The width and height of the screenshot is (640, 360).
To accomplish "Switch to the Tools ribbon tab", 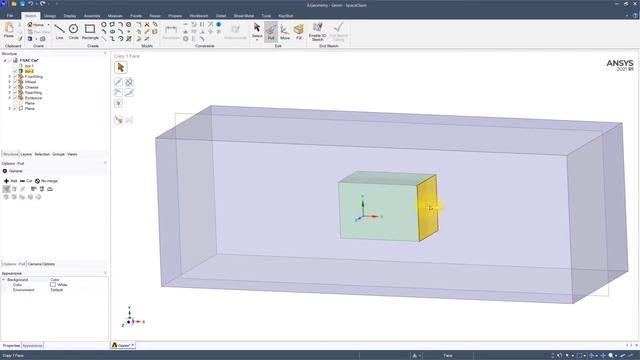I will click(x=266, y=16).
